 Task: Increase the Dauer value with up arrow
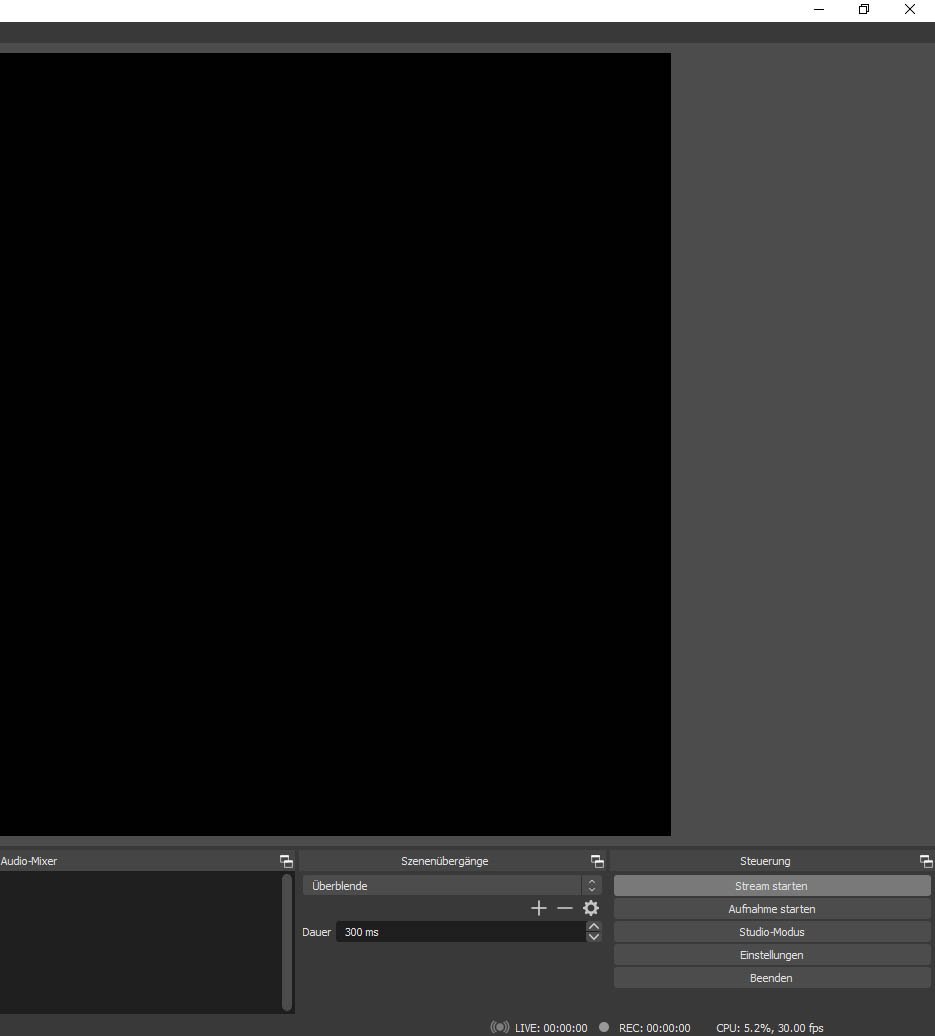[x=593, y=926]
